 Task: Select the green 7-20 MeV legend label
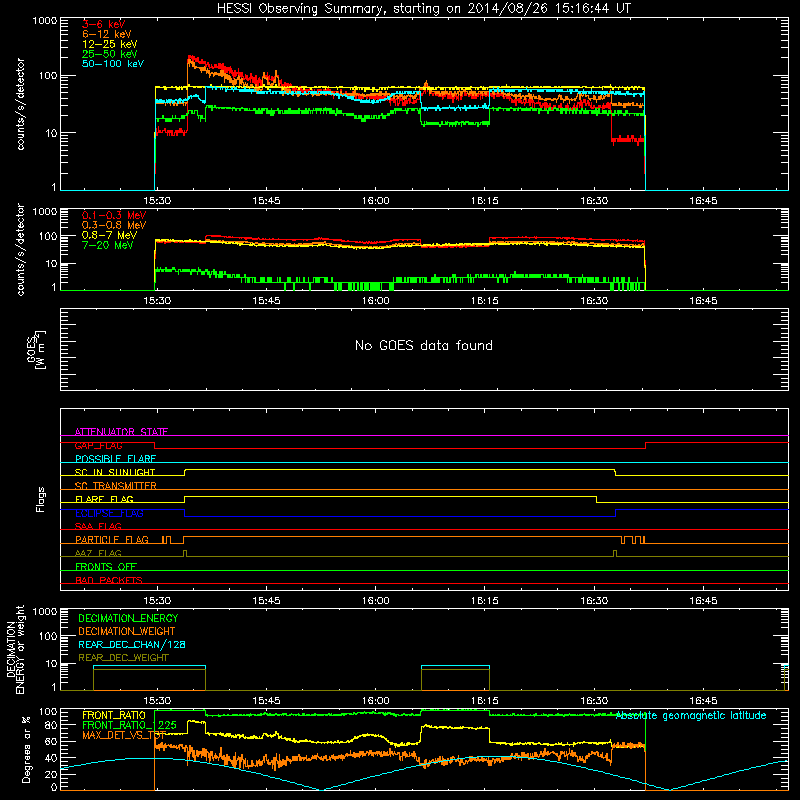[108, 245]
